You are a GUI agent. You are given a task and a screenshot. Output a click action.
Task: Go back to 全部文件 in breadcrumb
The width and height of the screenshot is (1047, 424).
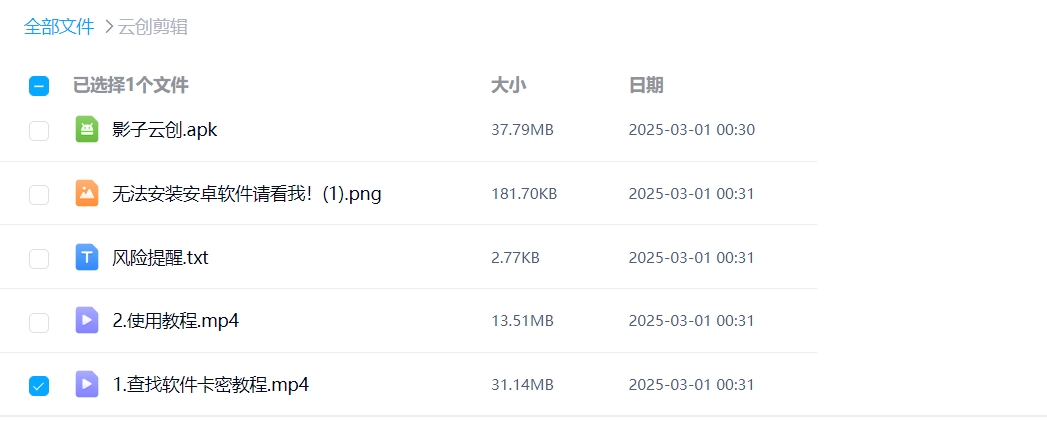point(59,27)
